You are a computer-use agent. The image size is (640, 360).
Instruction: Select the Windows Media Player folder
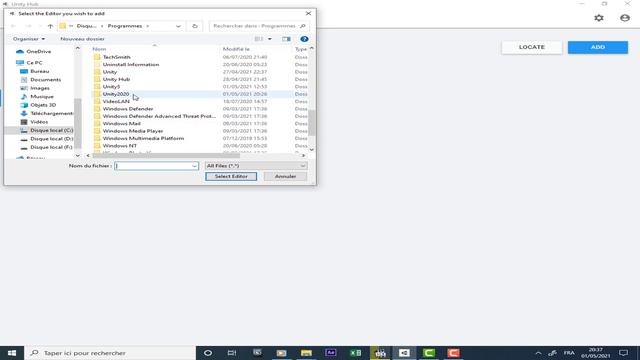click(133, 131)
